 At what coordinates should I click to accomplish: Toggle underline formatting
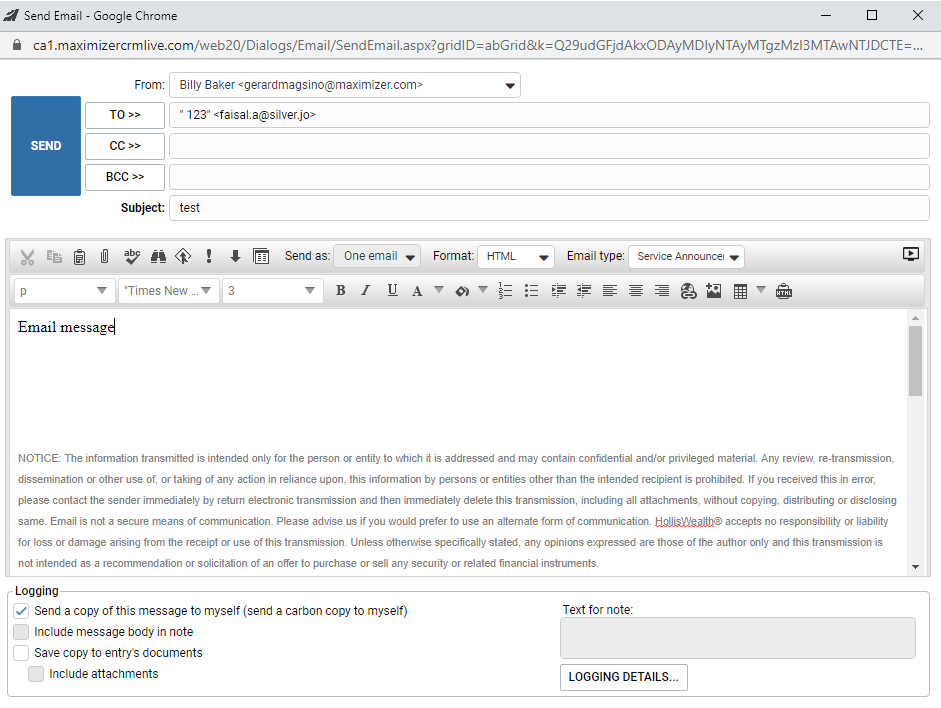point(392,291)
